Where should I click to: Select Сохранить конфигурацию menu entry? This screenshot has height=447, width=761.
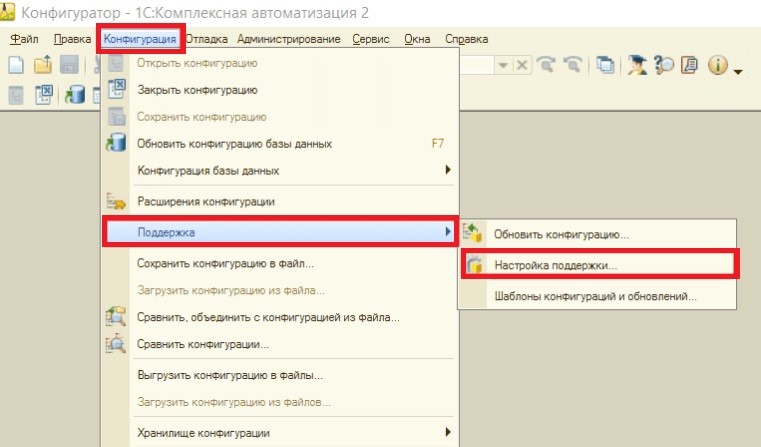280,117
